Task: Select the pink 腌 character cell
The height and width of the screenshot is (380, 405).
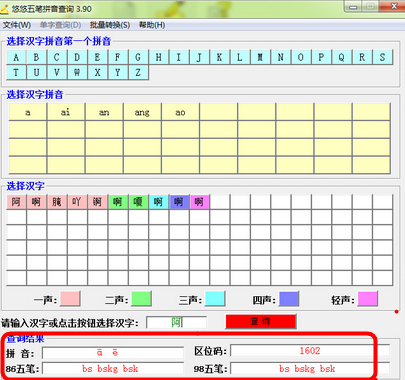Action: pos(57,202)
